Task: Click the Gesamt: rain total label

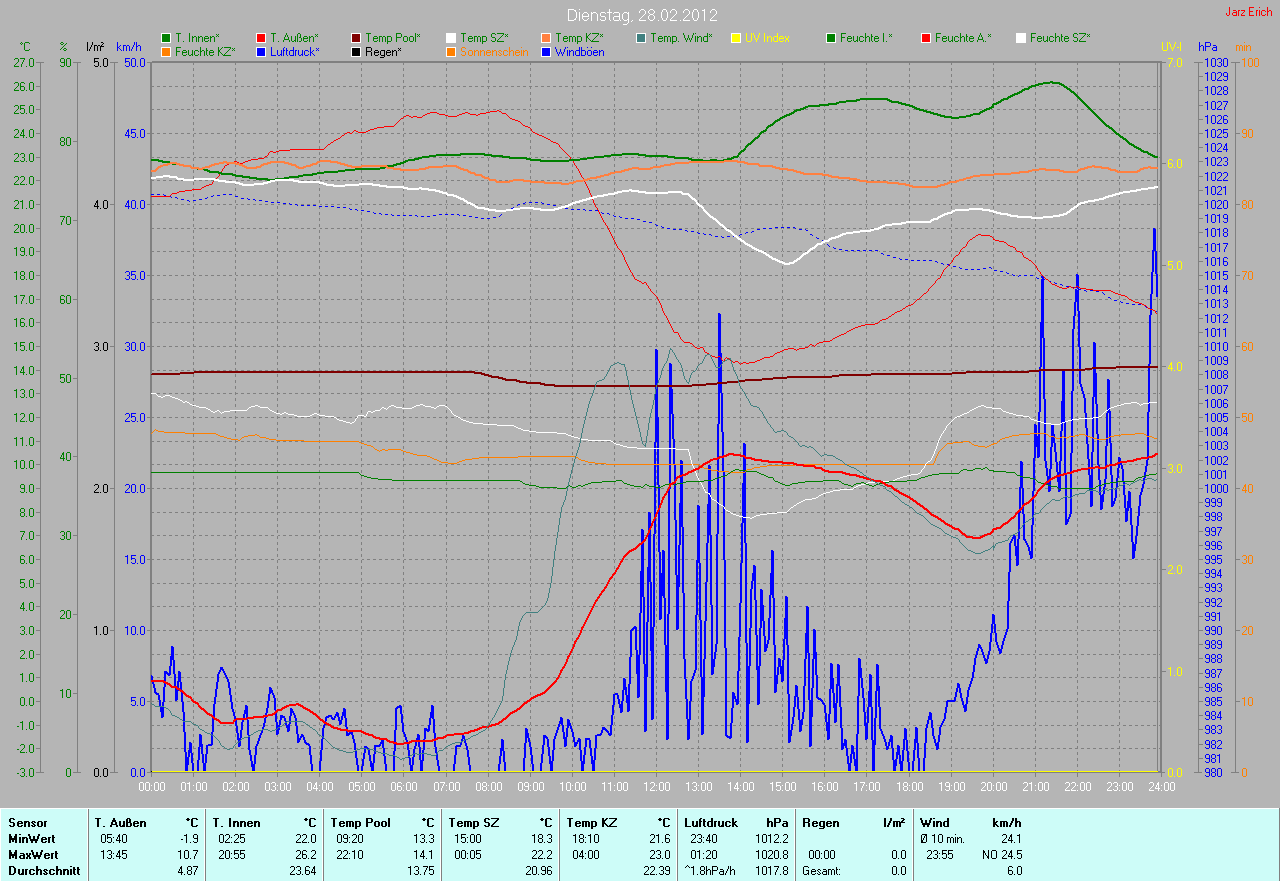Action: click(x=821, y=871)
